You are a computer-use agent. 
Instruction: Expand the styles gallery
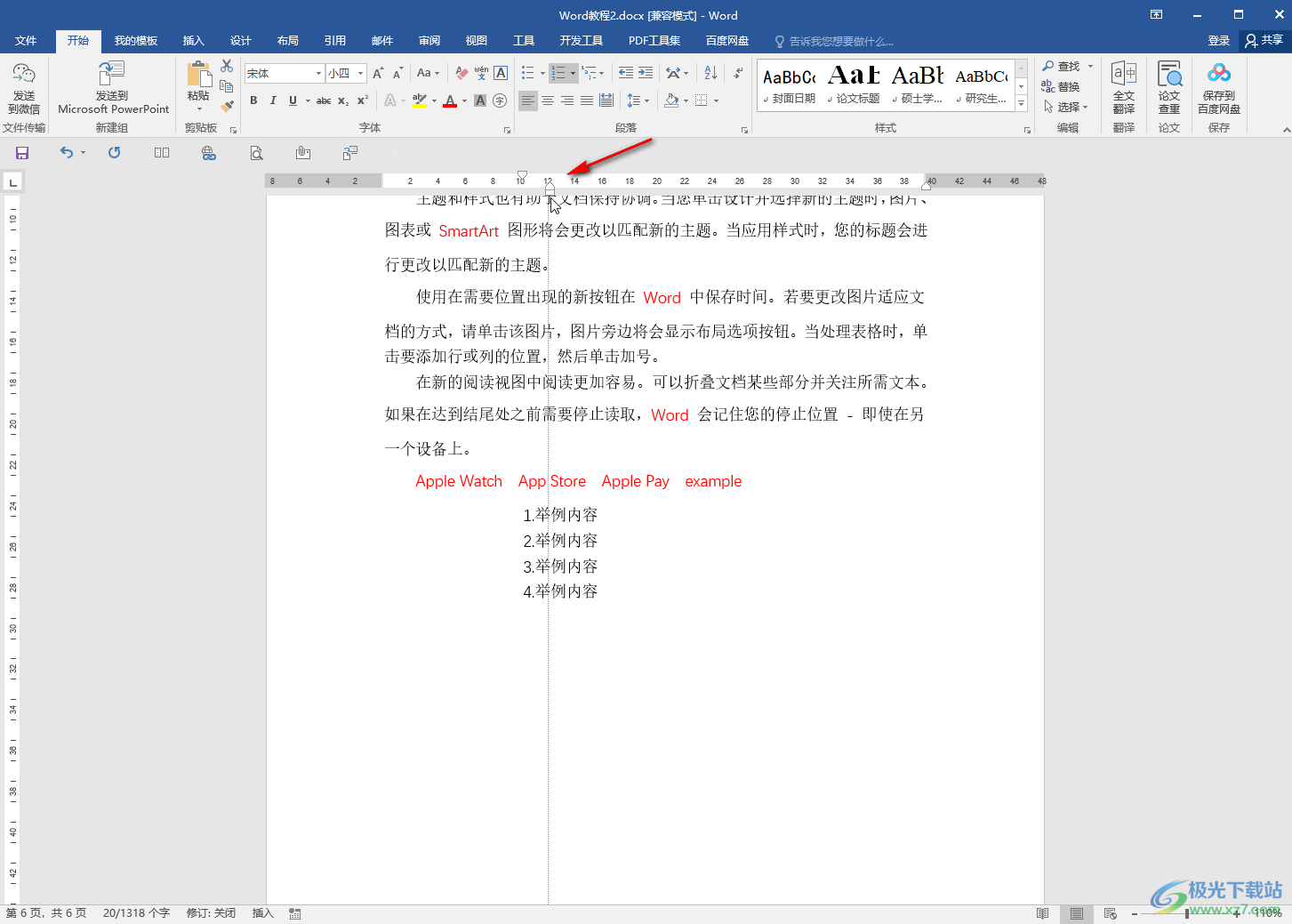(1021, 104)
